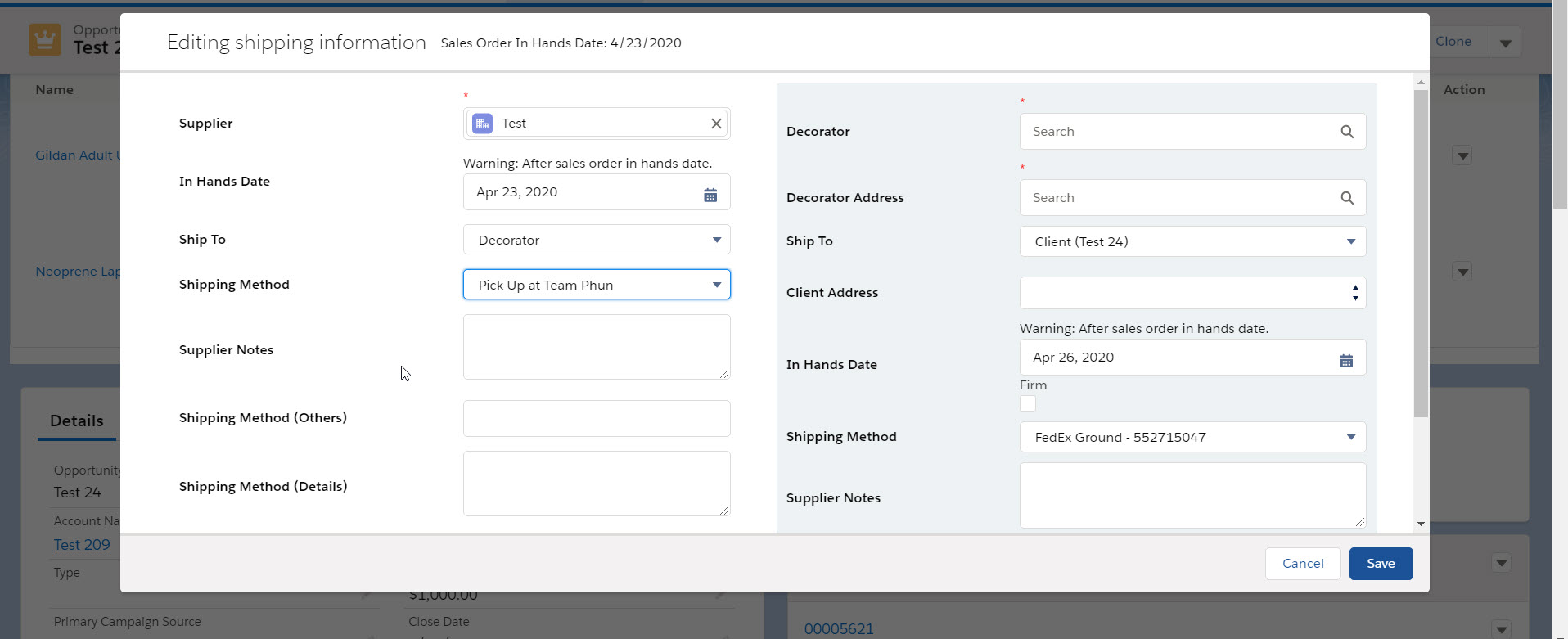Open the Client Address select box
1568x639 pixels.
click(x=1192, y=293)
